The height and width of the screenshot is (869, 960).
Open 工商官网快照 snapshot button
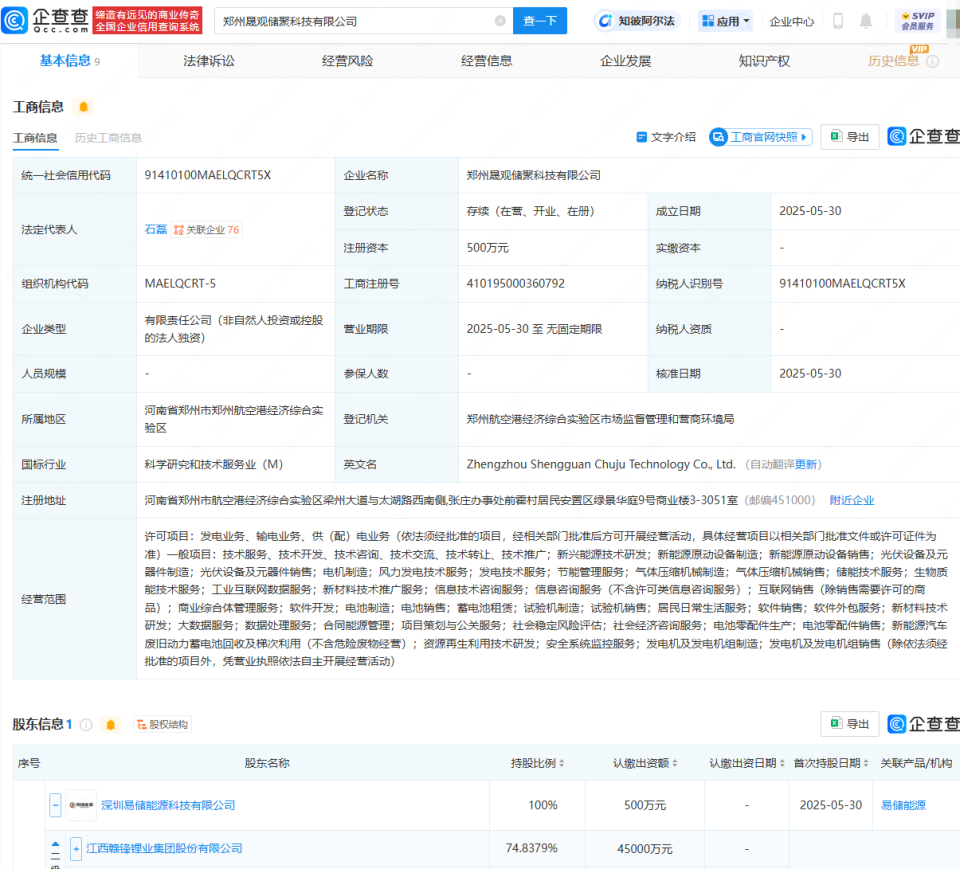tap(761, 137)
